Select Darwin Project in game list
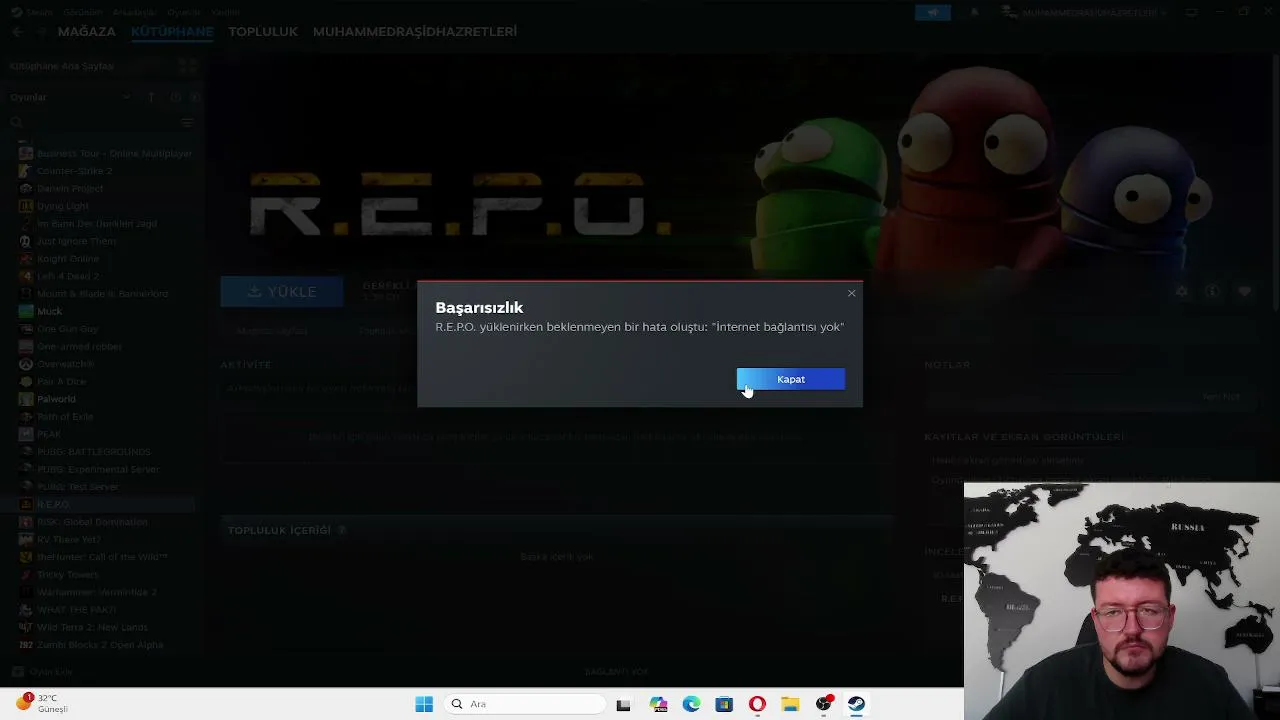 61,189
